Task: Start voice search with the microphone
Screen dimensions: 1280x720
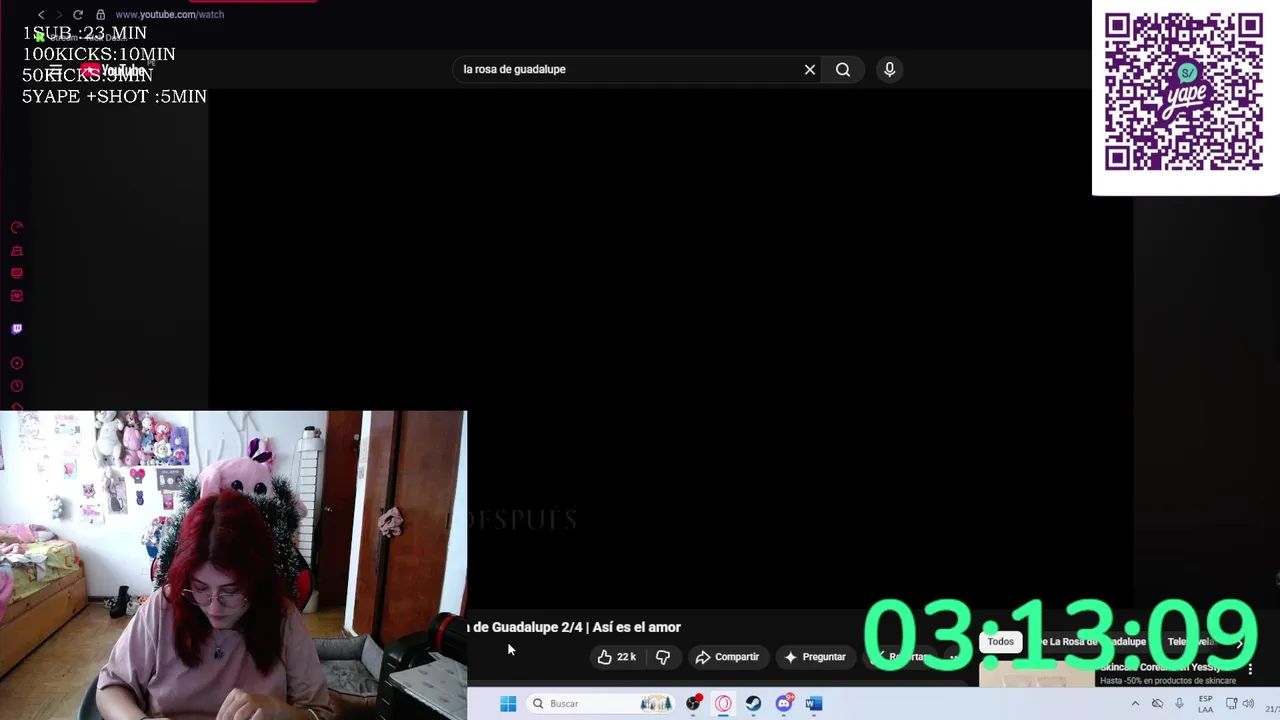Action: click(889, 69)
